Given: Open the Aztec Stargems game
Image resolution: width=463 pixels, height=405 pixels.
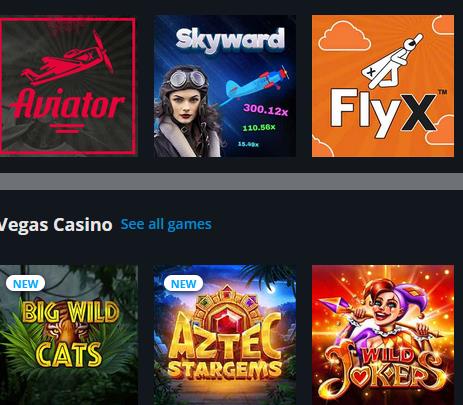Looking at the screenshot, I should point(225,335).
